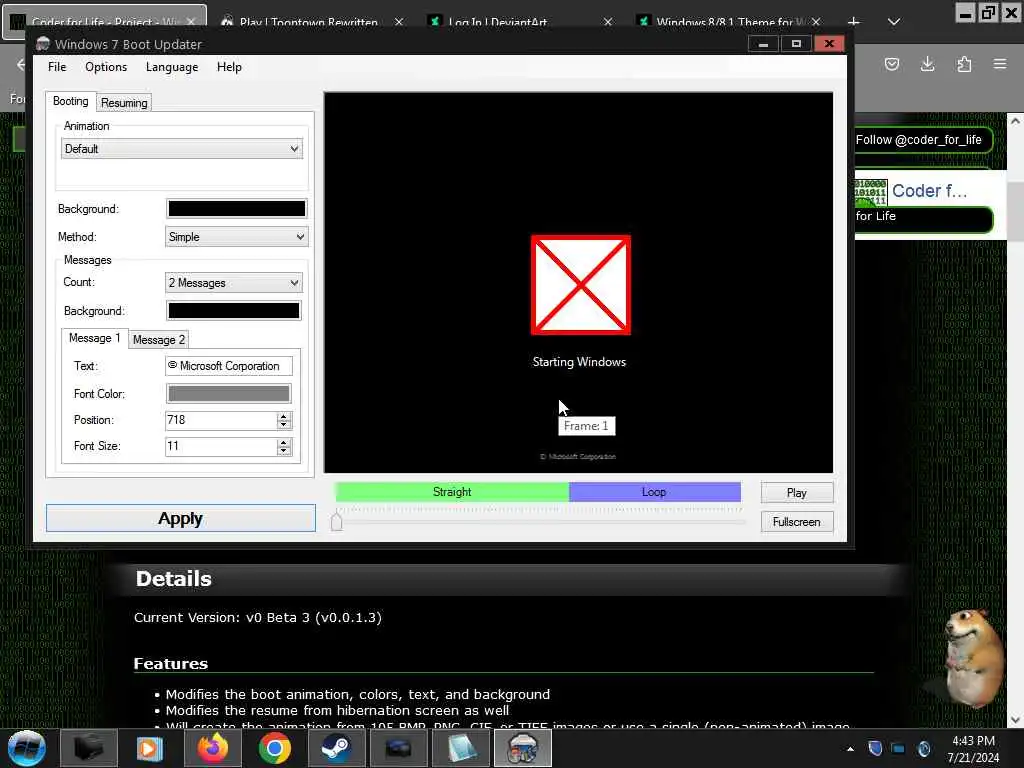Decrease Position with the down arrow
Screen dimensions: 1024x768
[x=283, y=424]
